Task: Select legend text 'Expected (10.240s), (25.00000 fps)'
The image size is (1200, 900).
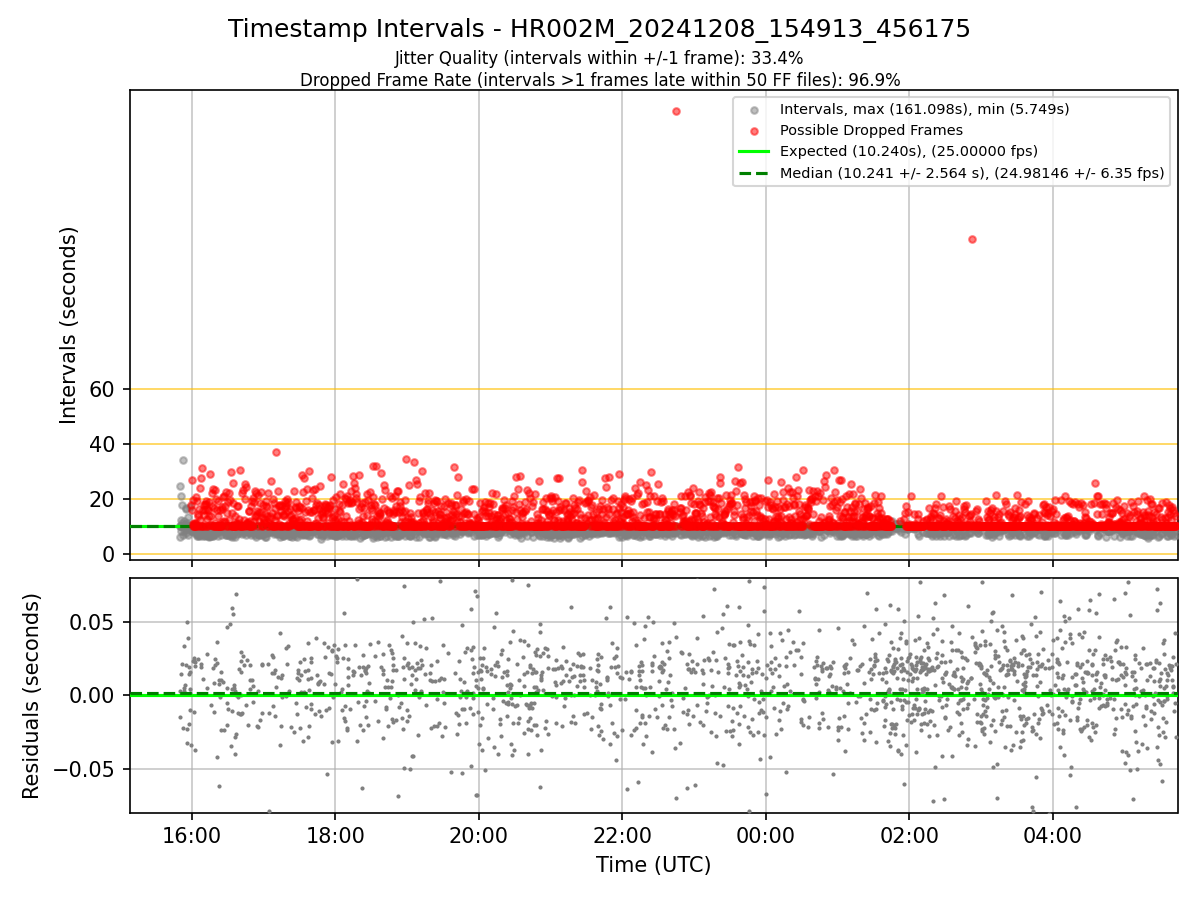Action: pyautogui.click(x=909, y=152)
